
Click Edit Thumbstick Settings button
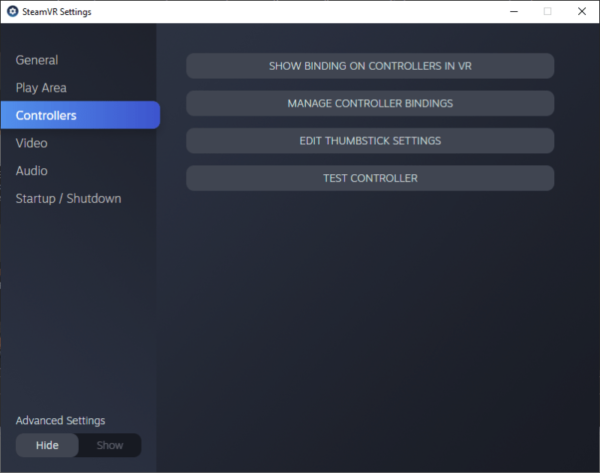tap(370, 141)
